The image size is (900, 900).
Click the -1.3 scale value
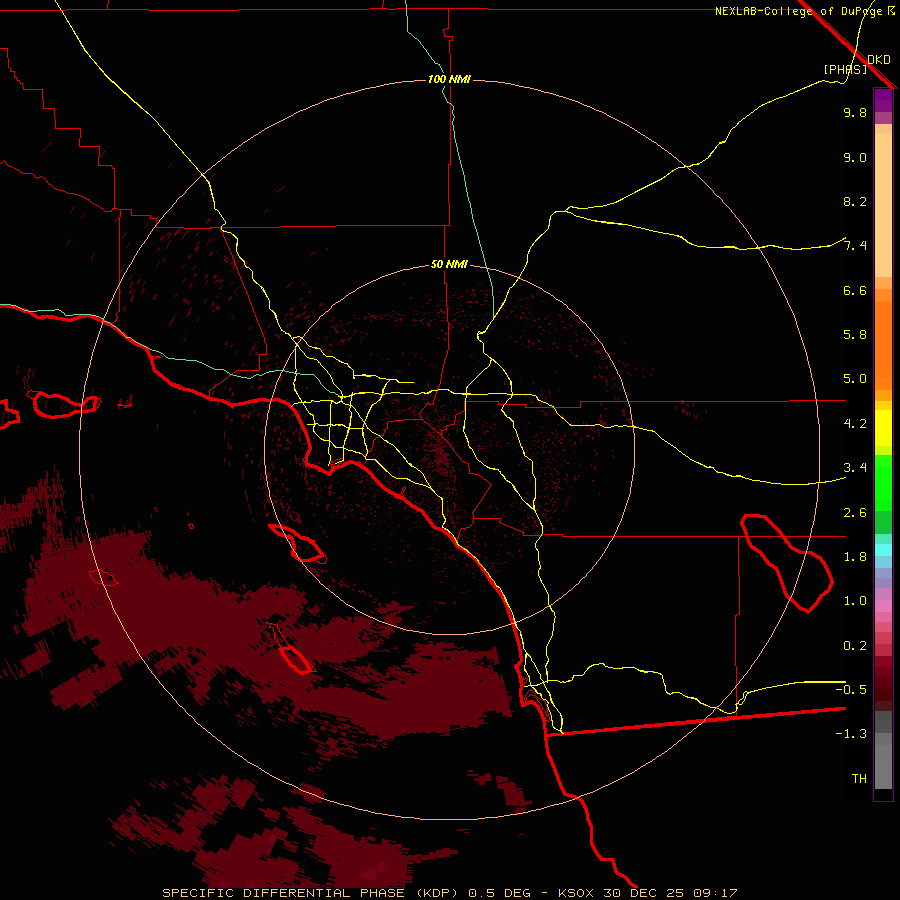tap(851, 734)
